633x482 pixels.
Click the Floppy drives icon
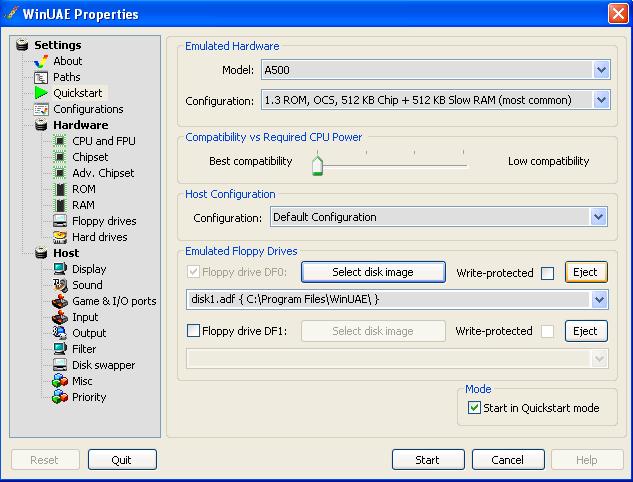coord(60,221)
